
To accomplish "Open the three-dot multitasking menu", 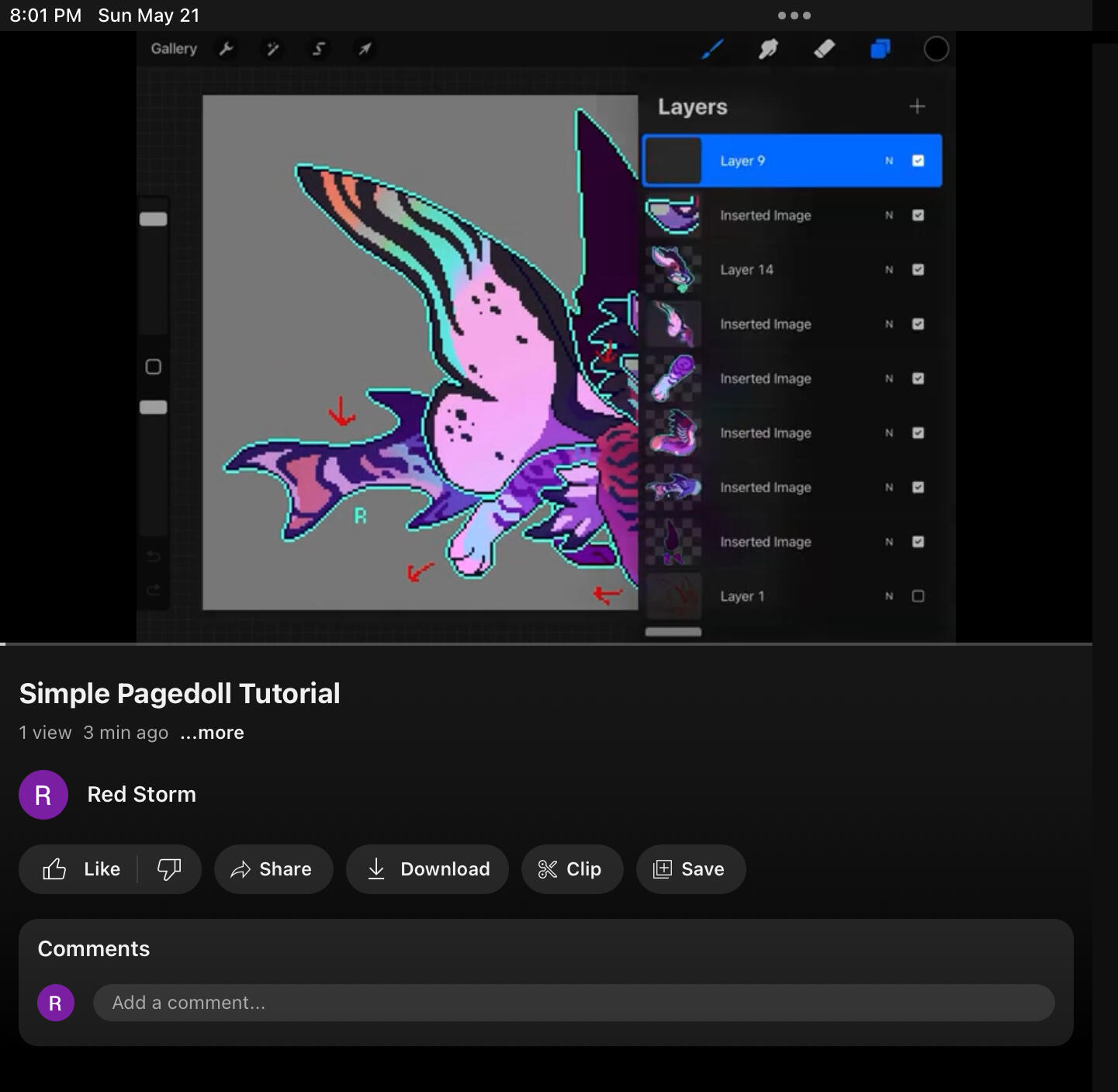I will [794, 16].
